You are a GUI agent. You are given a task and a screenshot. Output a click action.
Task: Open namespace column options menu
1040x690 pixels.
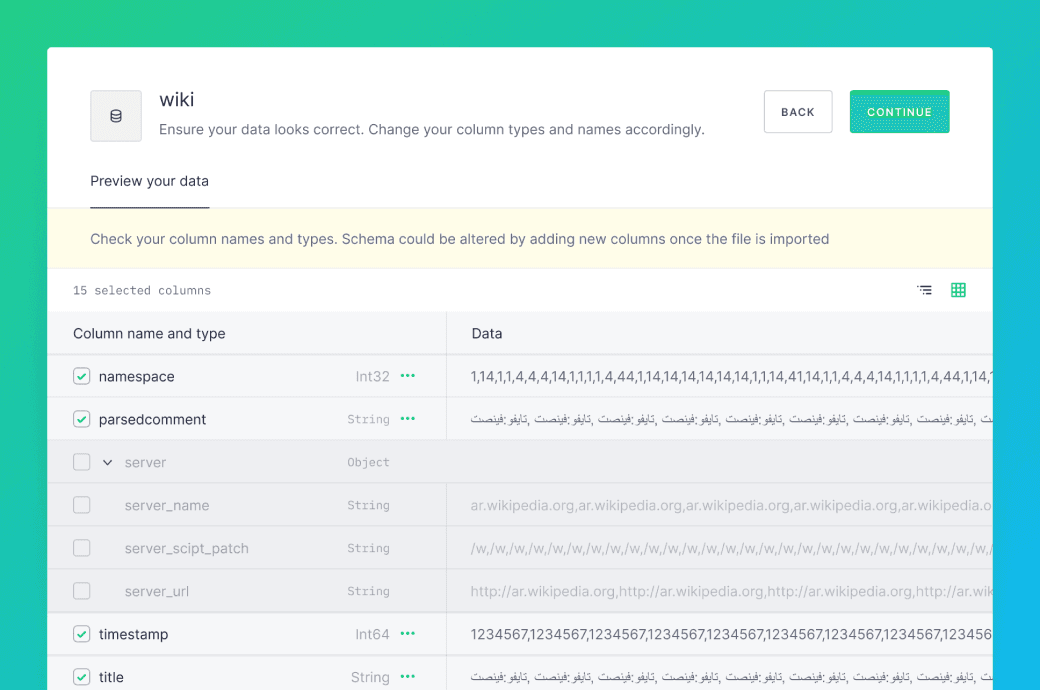pos(408,376)
